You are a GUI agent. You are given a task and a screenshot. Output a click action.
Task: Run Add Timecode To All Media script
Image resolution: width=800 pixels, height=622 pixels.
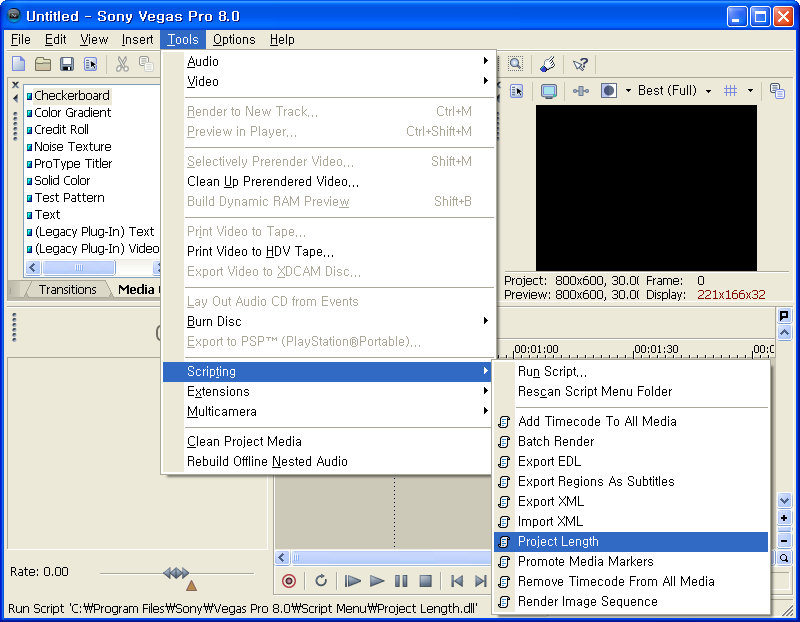pyautogui.click(x=631, y=421)
